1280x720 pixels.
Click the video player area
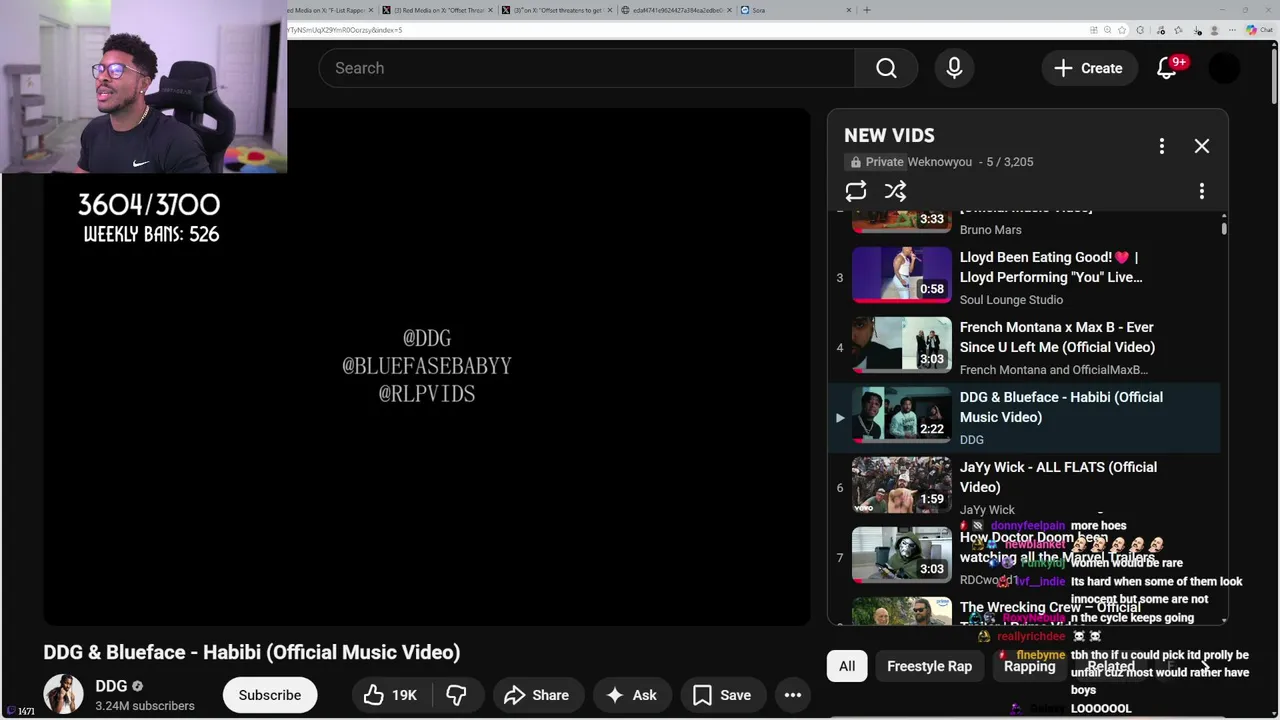tap(427, 366)
